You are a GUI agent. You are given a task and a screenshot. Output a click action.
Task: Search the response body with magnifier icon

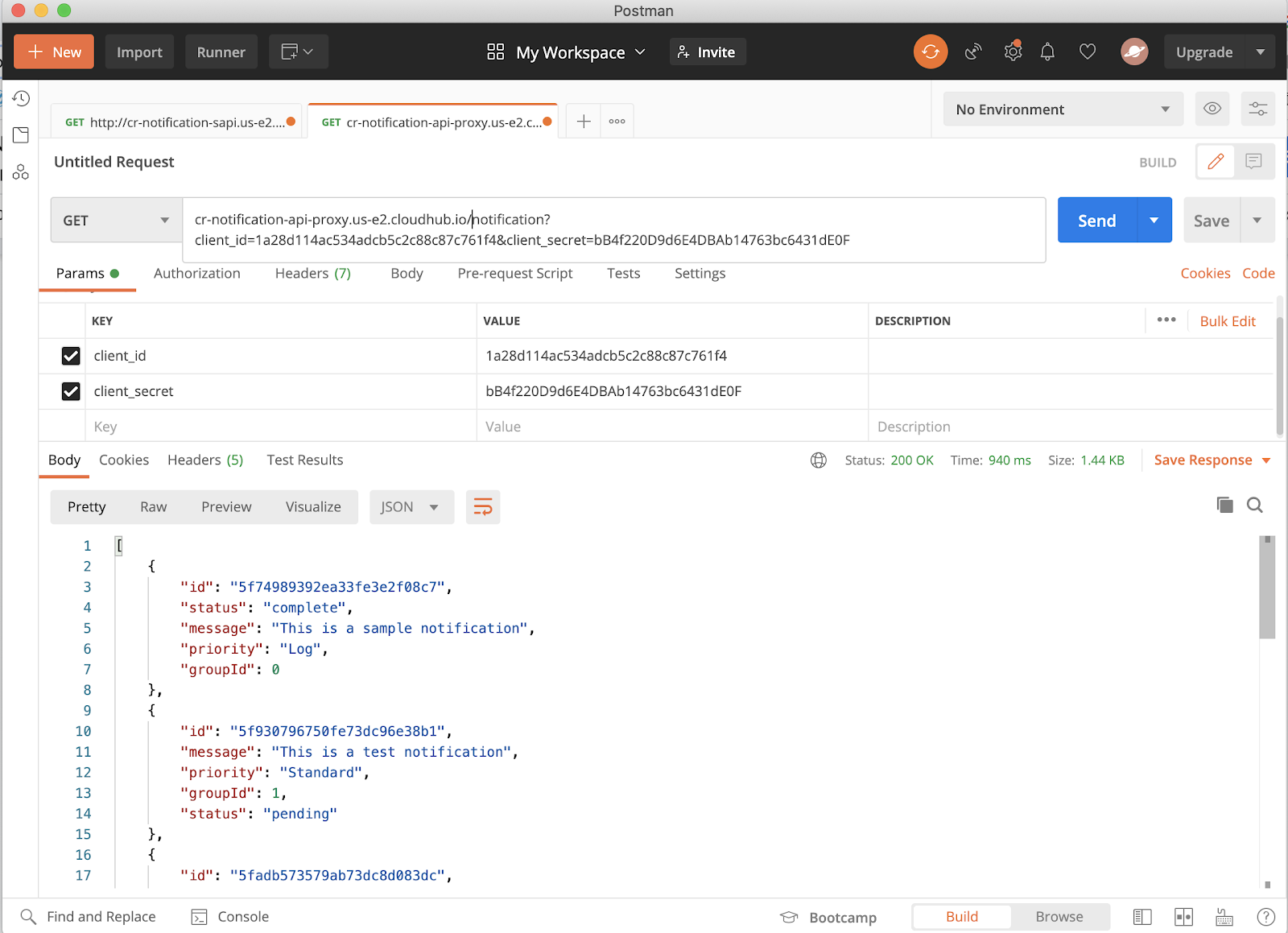[x=1254, y=505]
